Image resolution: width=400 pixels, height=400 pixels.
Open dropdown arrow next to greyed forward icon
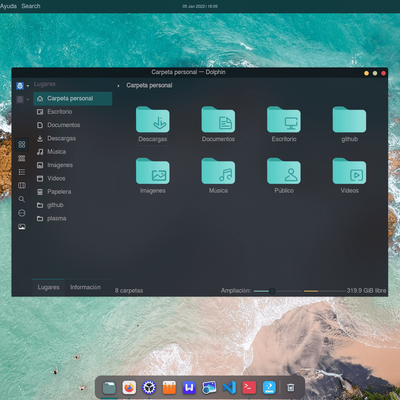coord(28,99)
